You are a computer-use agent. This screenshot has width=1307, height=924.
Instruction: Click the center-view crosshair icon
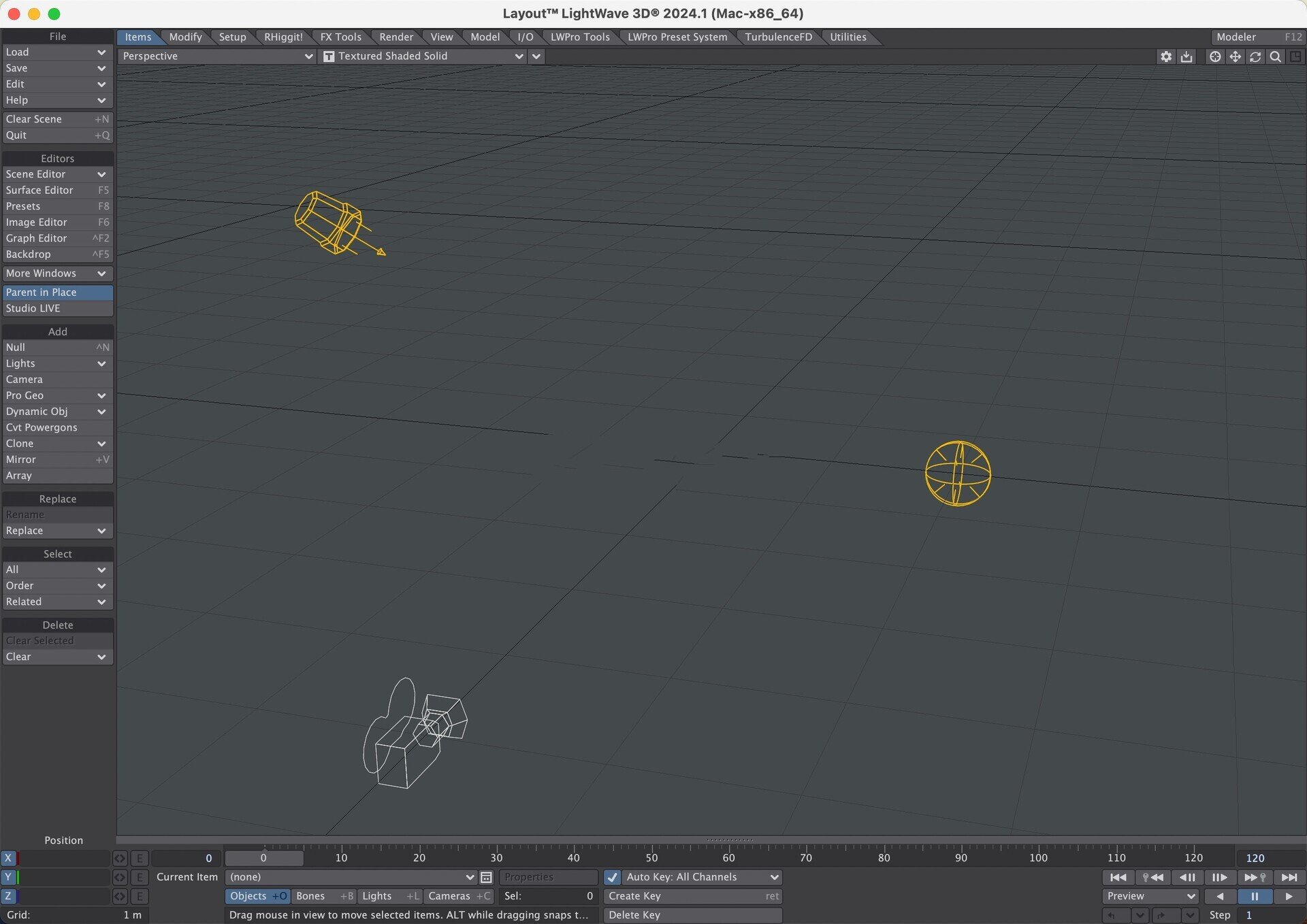pyautogui.click(x=1214, y=56)
